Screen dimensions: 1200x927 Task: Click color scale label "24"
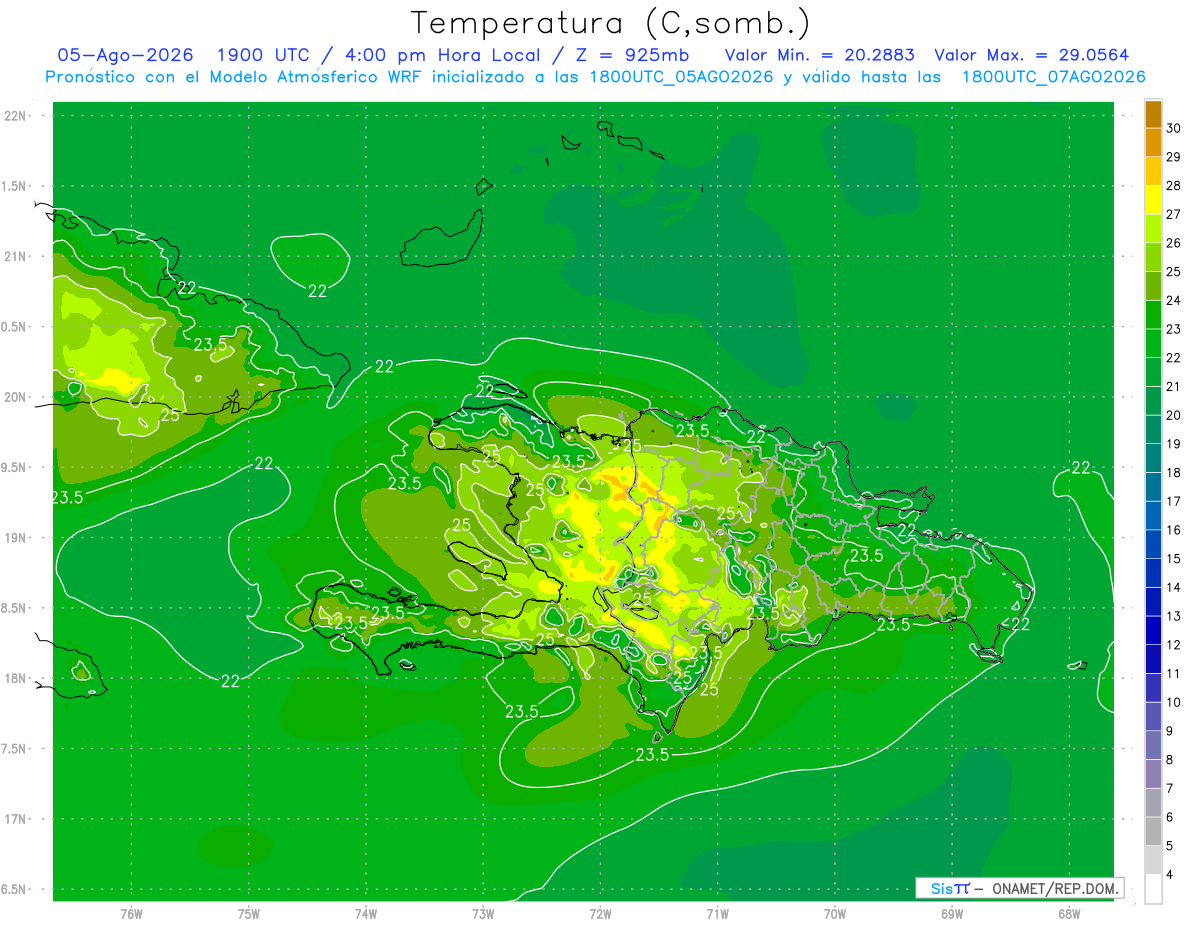(x=1174, y=300)
